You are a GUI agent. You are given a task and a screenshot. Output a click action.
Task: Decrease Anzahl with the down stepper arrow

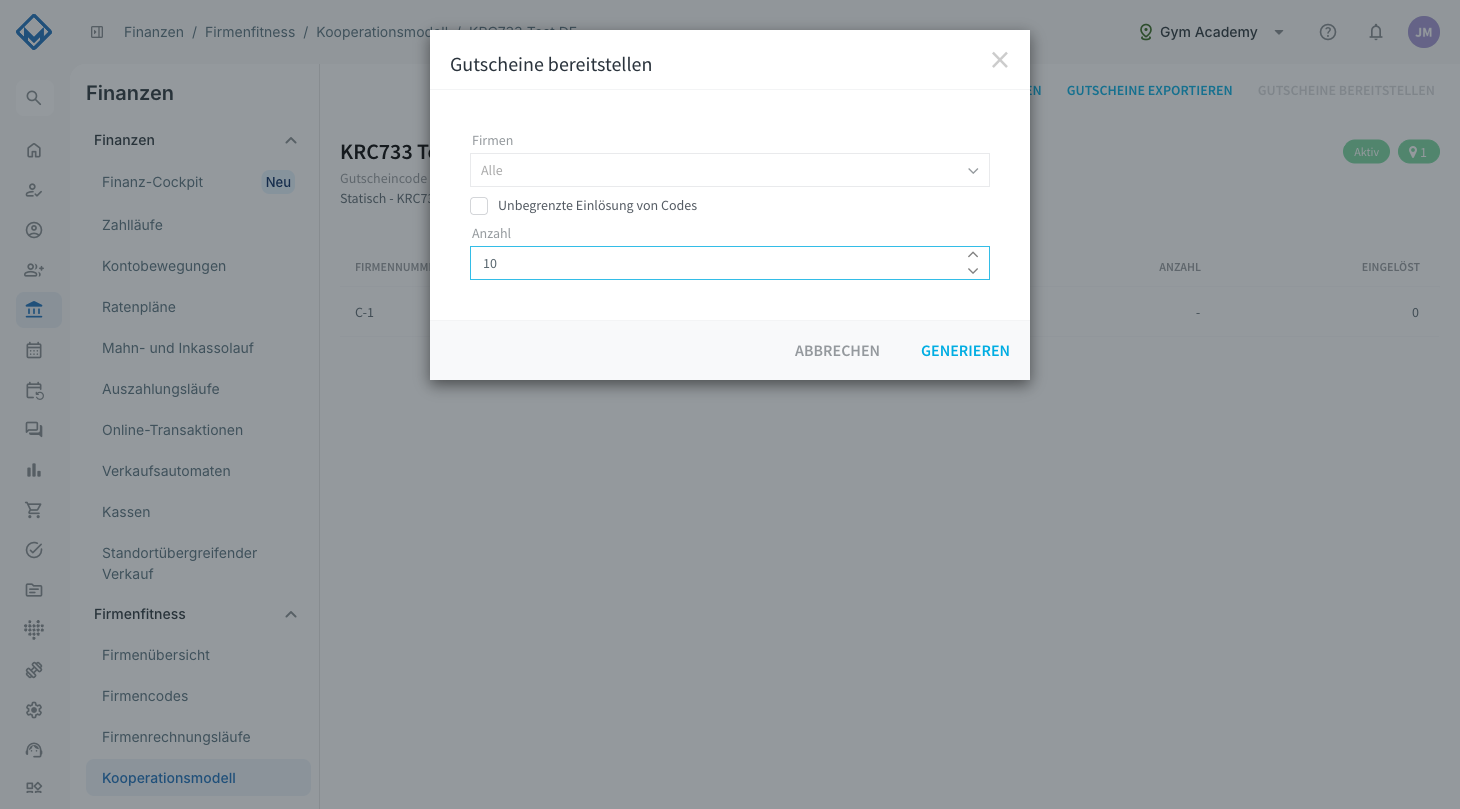(973, 271)
